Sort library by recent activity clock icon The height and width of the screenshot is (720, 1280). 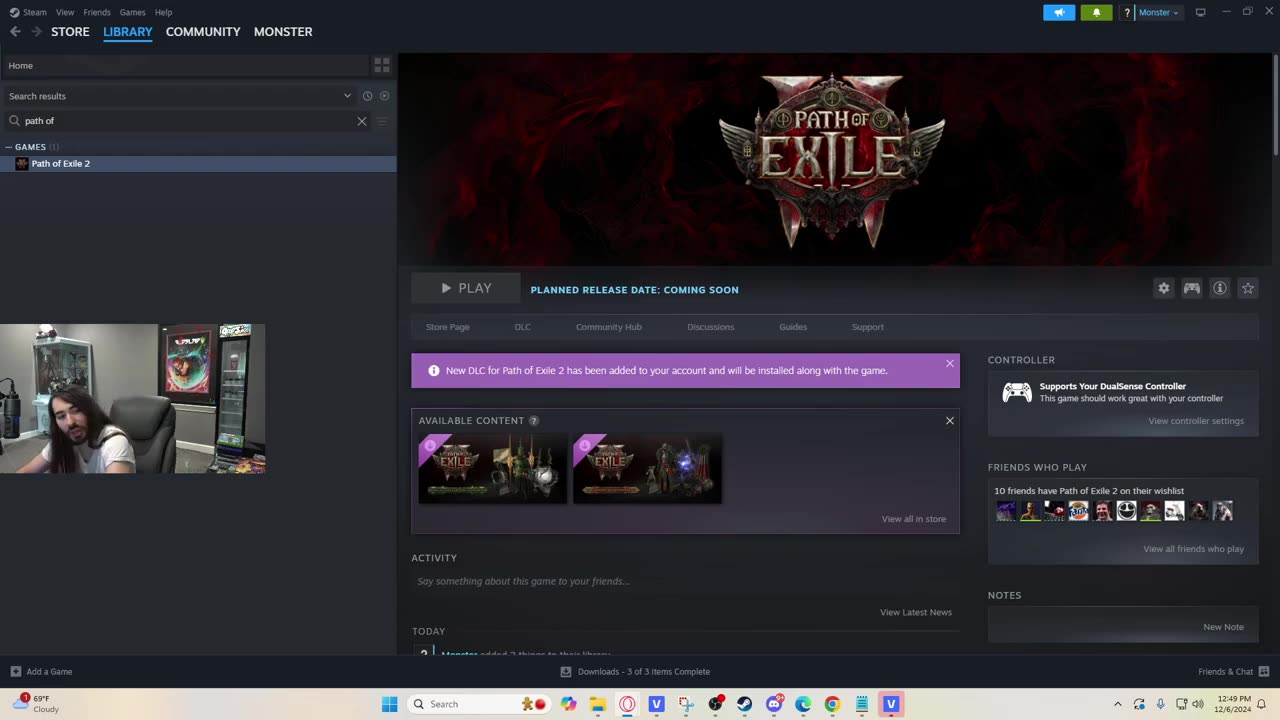click(x=367, y=96)
